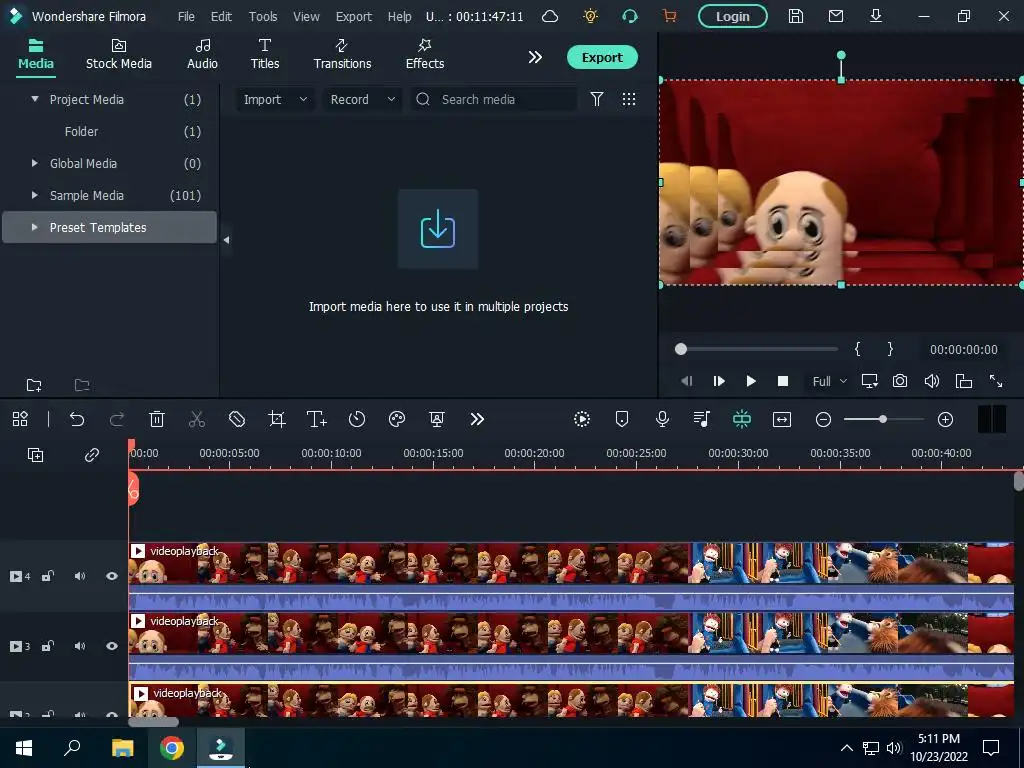This screenshot has width=1024, height=768.
Task: Expand the Preset Templates tree item
Action: 35,227
